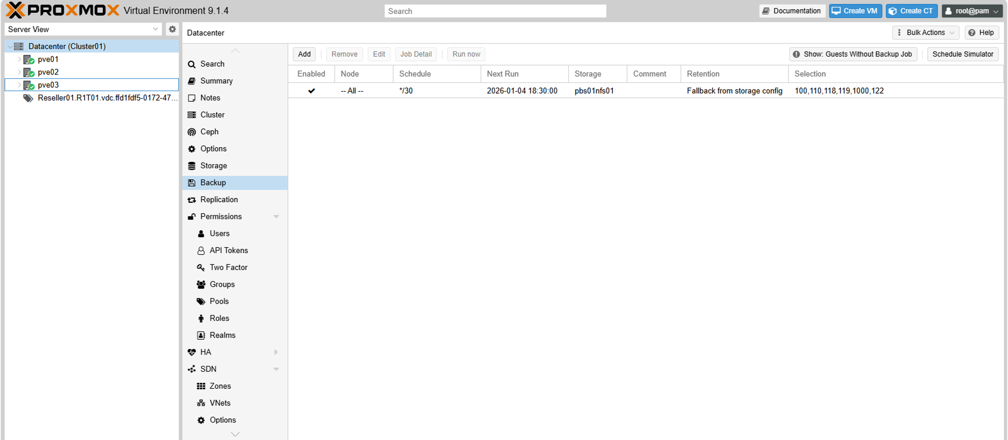Collapse the Datacenter (Cluster01) tree node
The image size is (1008, 440).
click(9, 46)
